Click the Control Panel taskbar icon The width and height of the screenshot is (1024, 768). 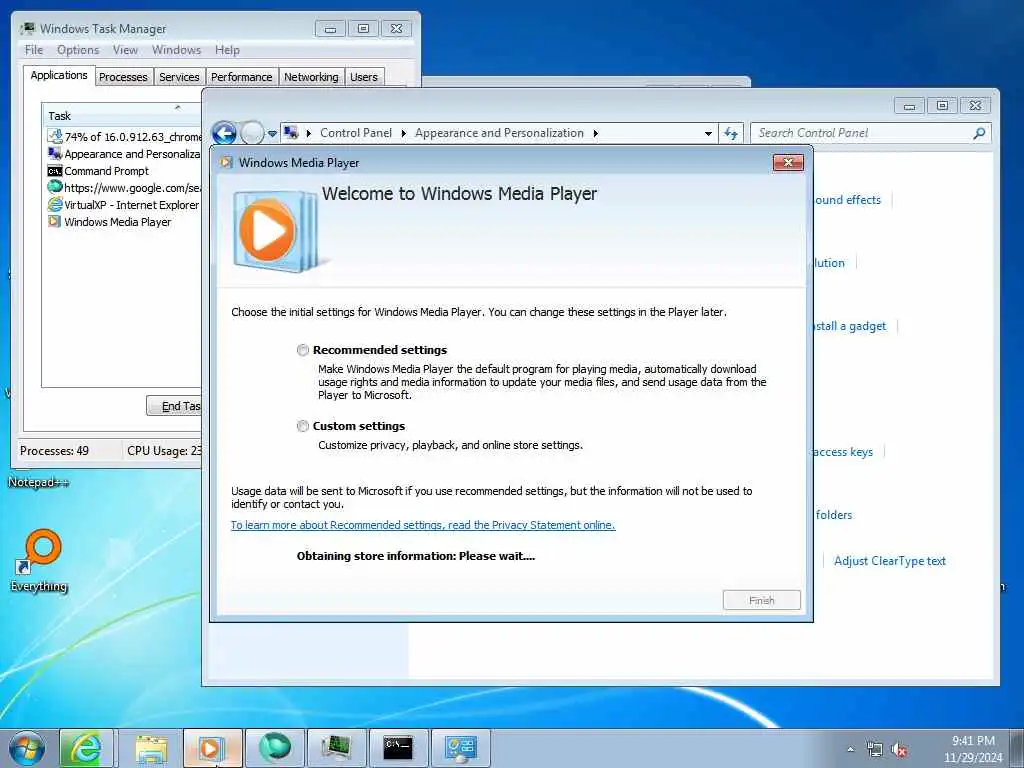click(460, 748)
